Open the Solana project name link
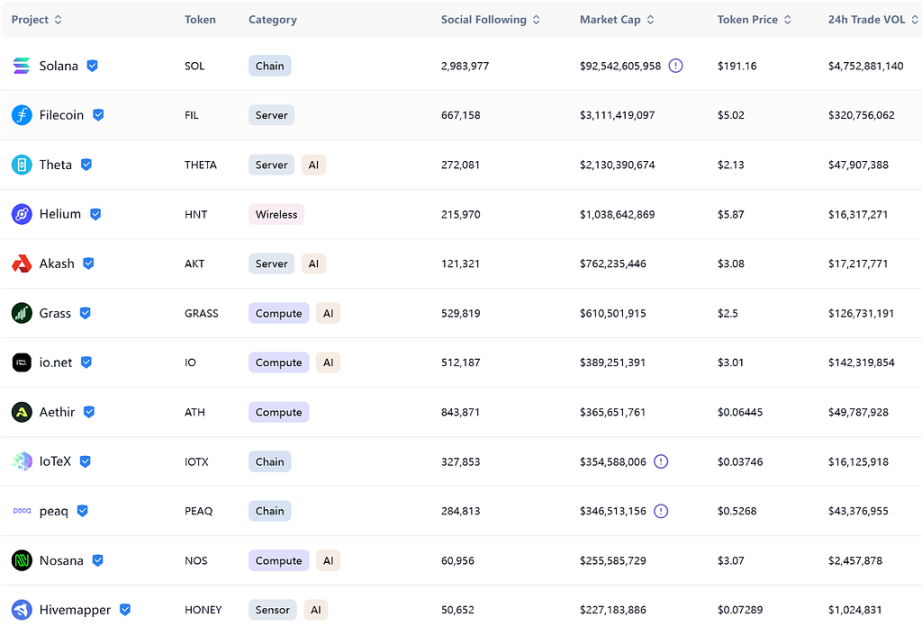 (59, 66)
